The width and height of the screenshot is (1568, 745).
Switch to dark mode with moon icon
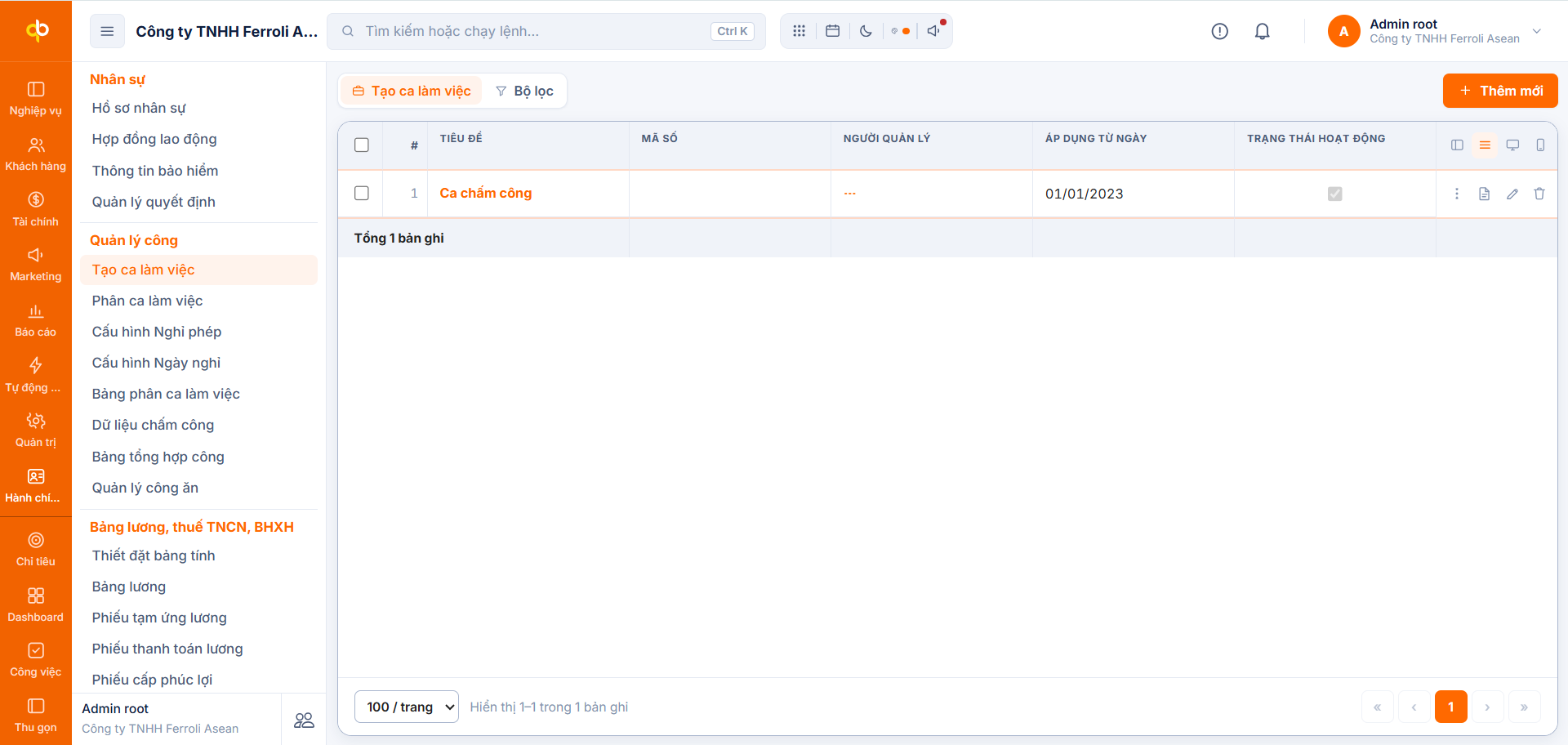click(866, 31)
